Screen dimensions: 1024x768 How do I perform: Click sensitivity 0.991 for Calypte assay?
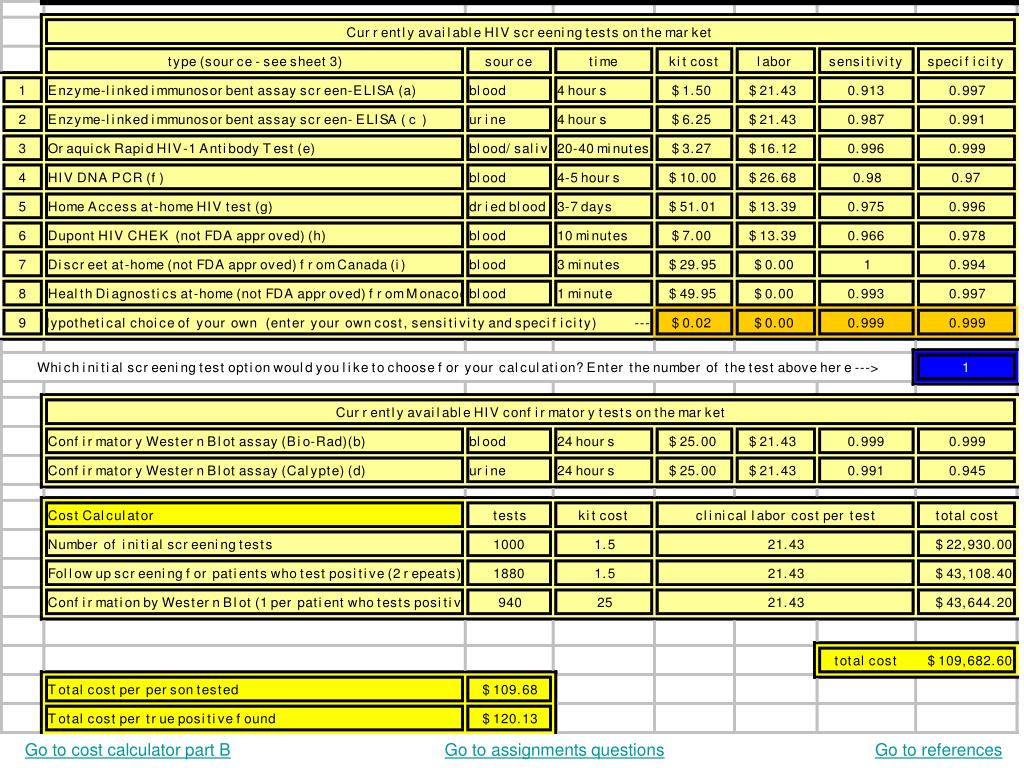click(865, 470)
